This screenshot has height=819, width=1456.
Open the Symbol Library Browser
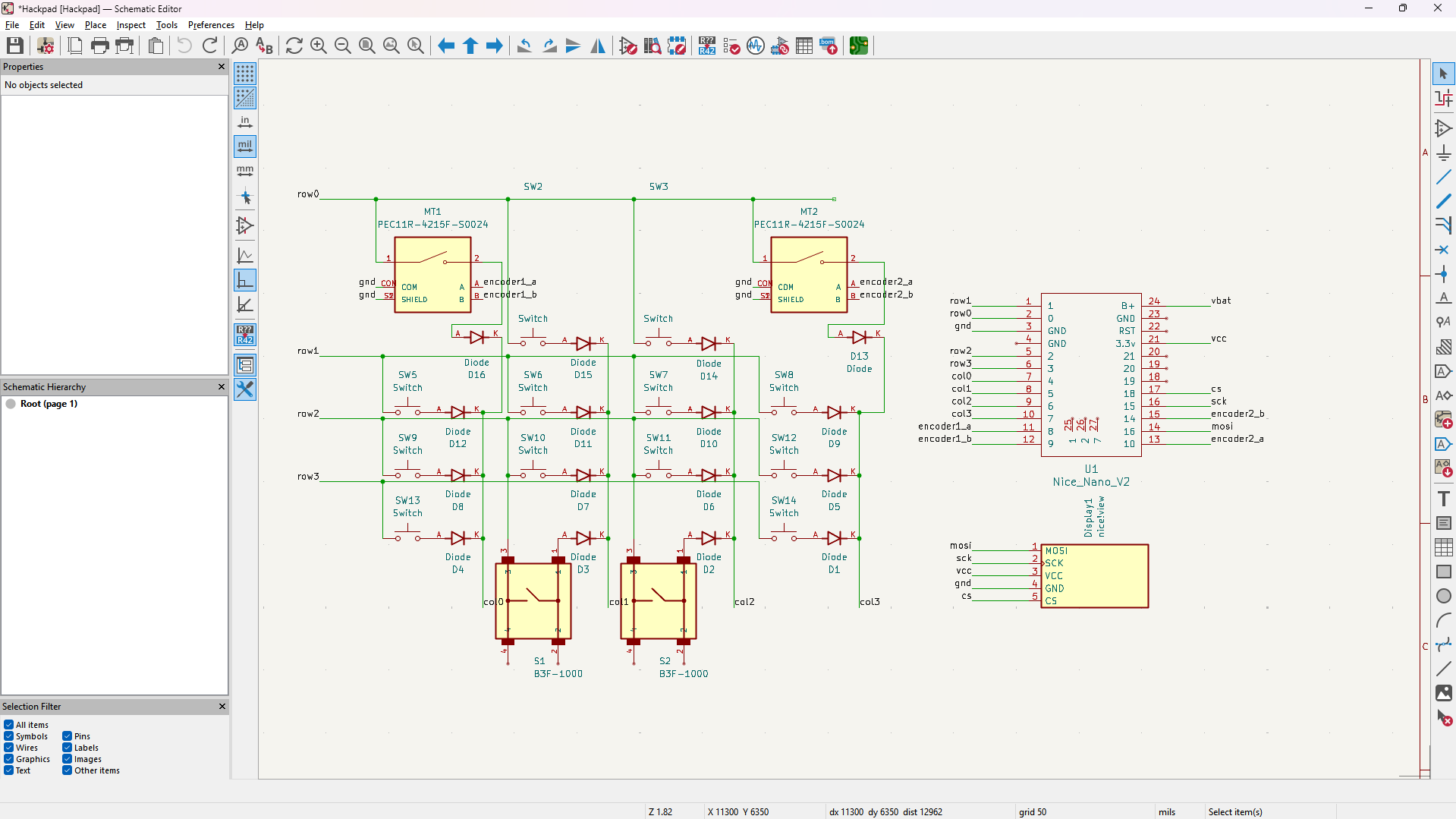pos(653,46)
